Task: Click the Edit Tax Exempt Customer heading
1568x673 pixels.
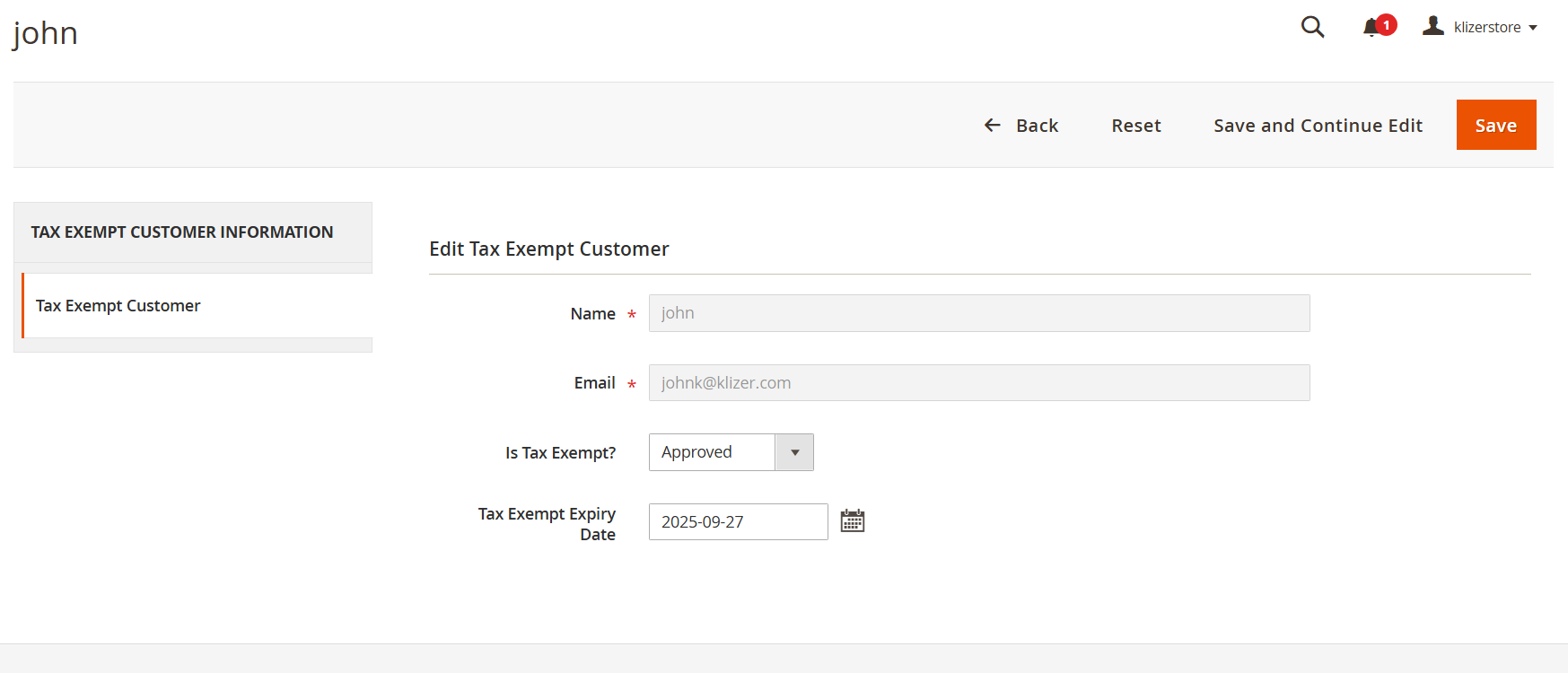Action: tap(549, 249)
